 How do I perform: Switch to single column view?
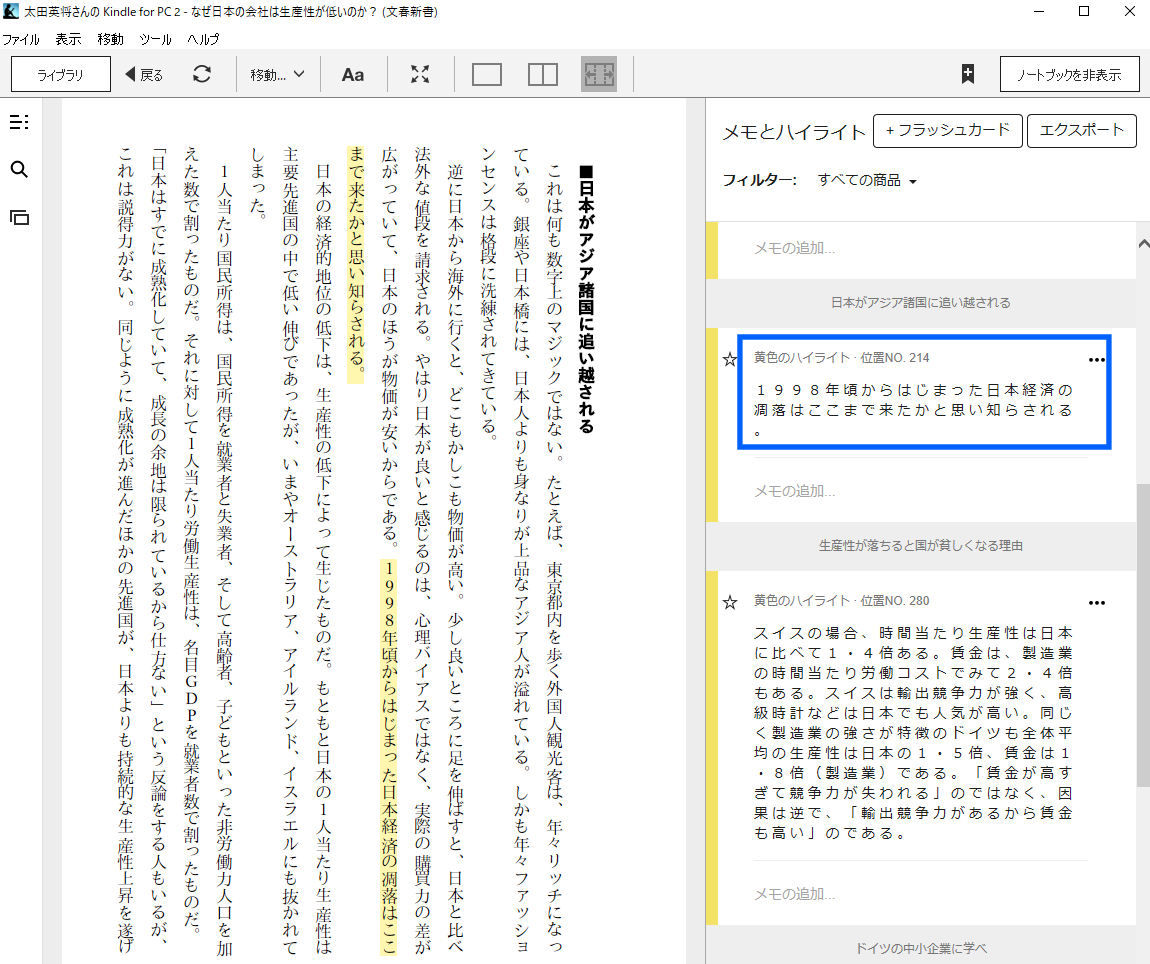pyautogui.click(x=487, y=75)
